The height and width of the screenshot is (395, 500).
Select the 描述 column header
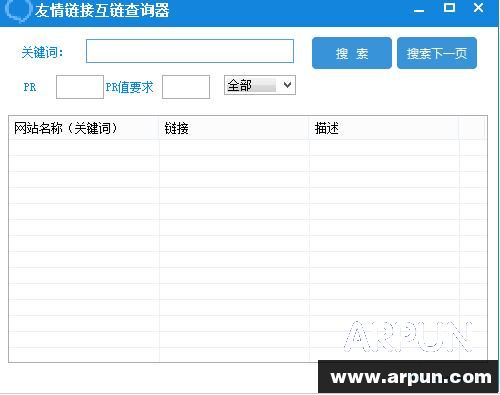384,128
